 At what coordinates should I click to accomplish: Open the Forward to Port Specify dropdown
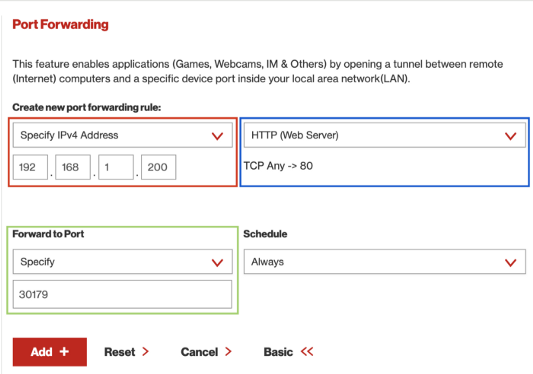(123, 262)
